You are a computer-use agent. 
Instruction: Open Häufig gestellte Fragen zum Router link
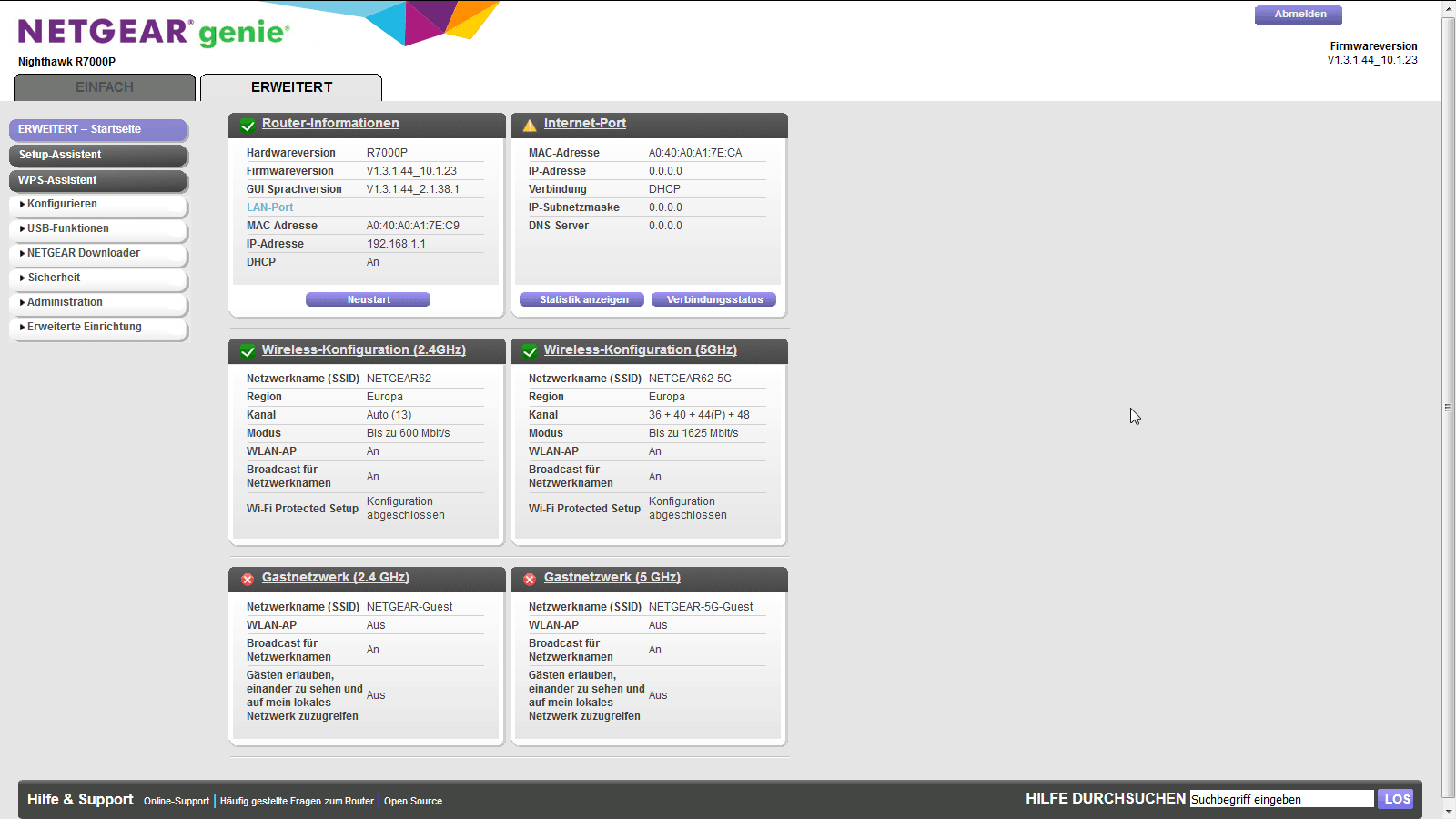(x=297, y=801)
